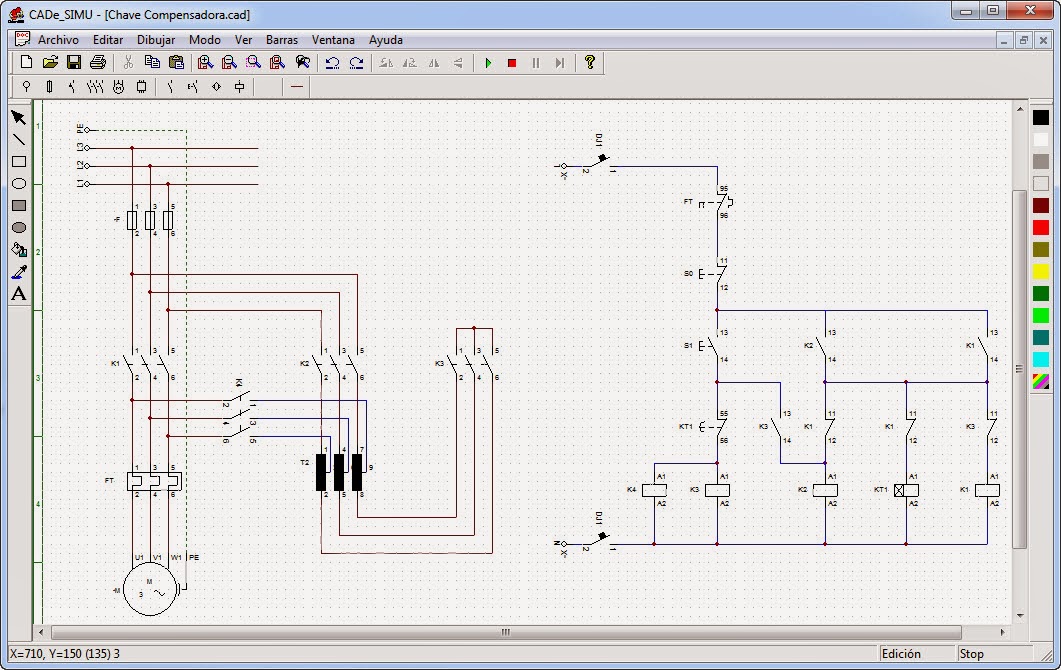Select the filled ellipse tool
The height and width of the screenshot is (670, 1061).
click(x=19, y=227)
